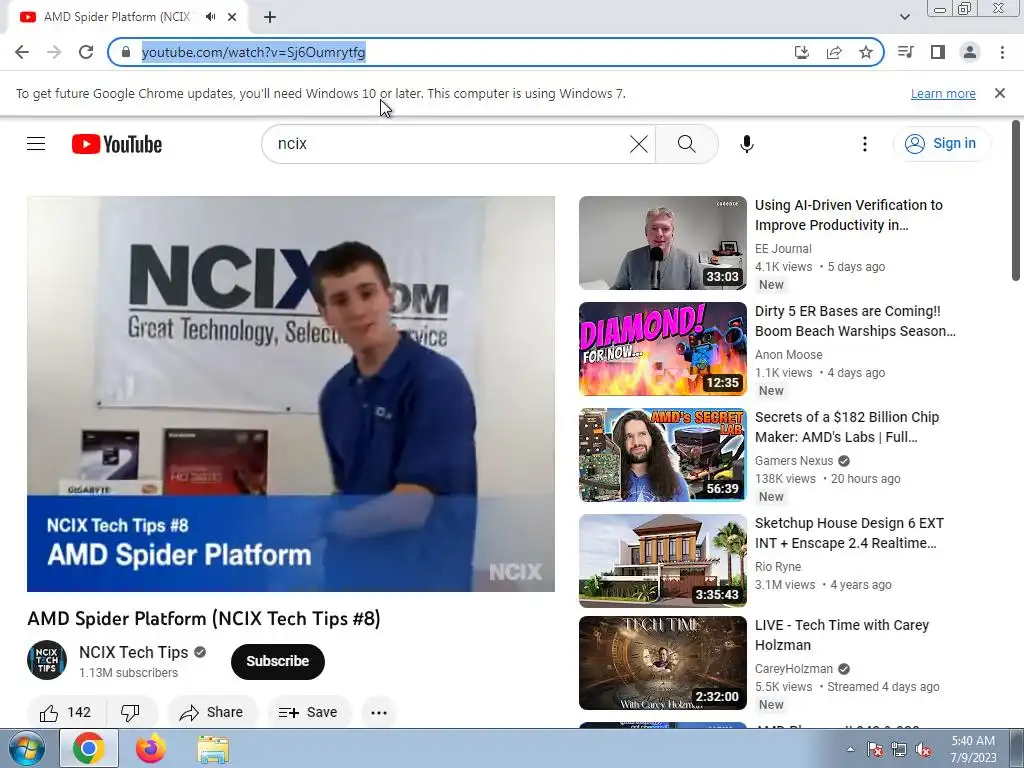Screen dimensions: 1024x768
Task: Show hidden system tray icons
Action: (x=850, y=749)
